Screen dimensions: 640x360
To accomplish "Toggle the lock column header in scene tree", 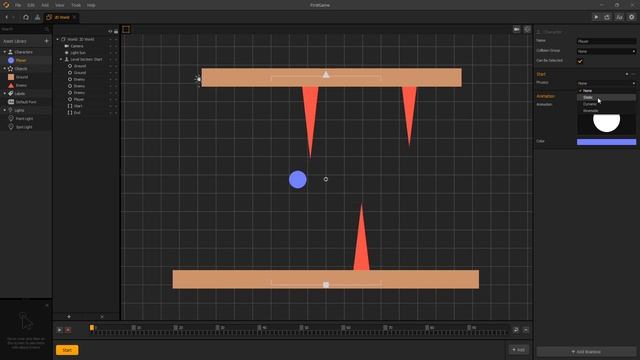I will (116, 31).
